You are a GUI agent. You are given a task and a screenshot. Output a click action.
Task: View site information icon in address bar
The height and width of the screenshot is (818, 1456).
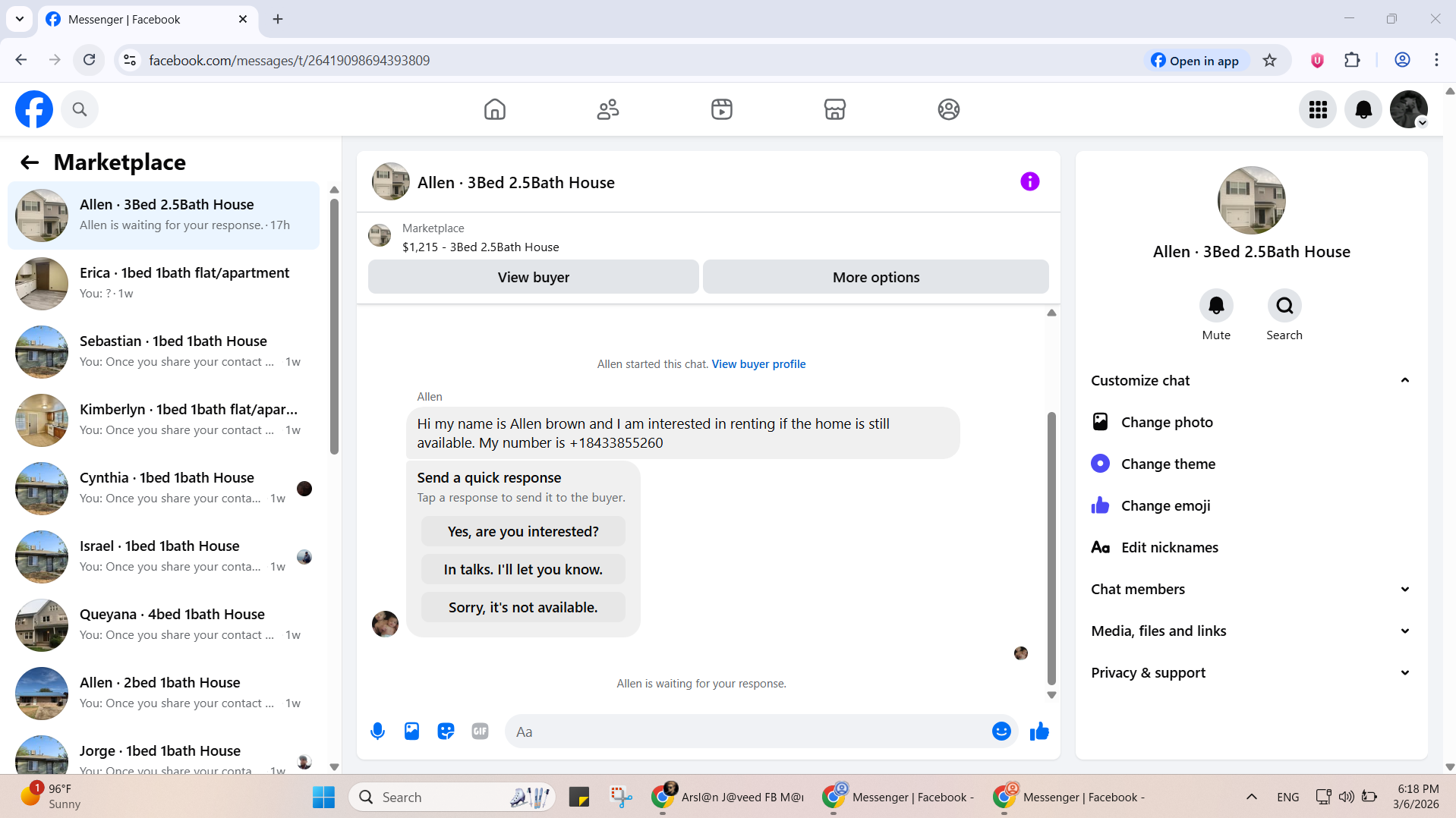click(x=130, y=60)
